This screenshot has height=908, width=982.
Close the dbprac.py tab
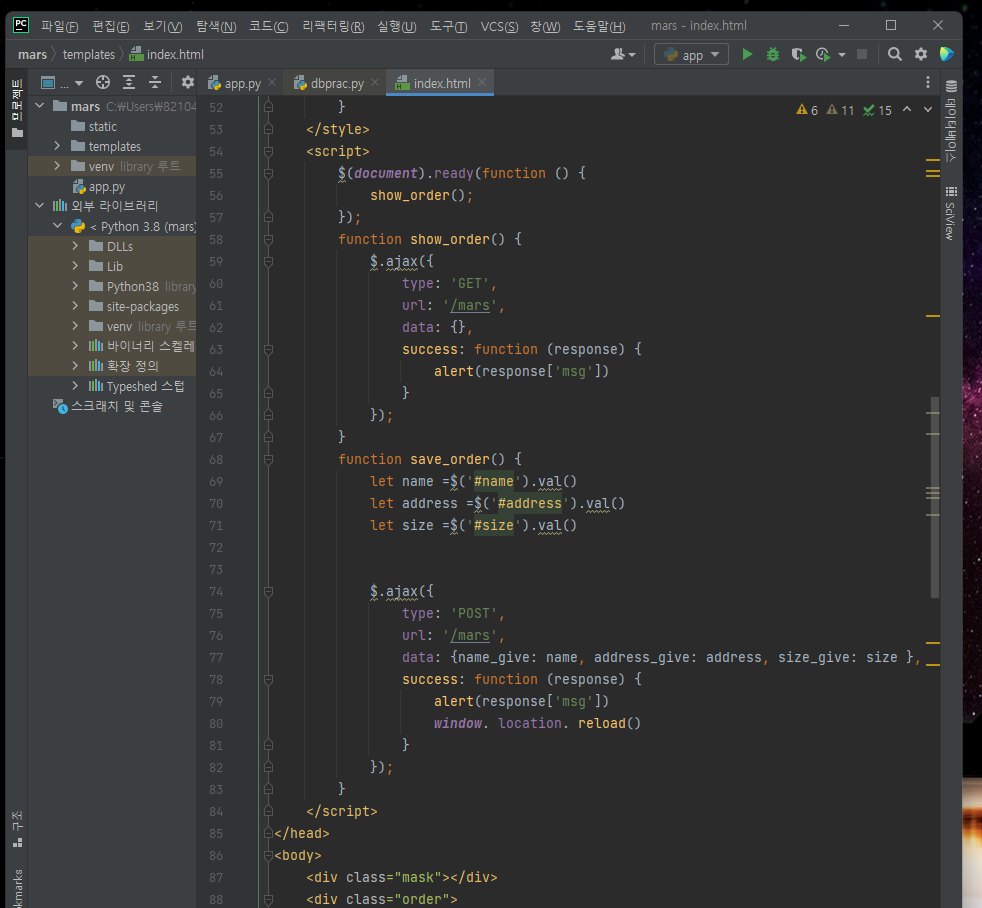(x=375, y=83)
